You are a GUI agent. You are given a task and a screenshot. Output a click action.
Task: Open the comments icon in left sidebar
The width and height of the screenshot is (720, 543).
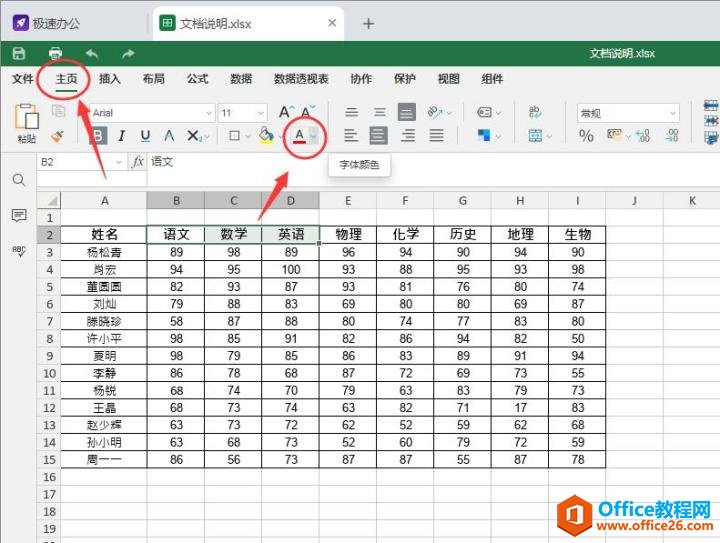pos(19,215)
